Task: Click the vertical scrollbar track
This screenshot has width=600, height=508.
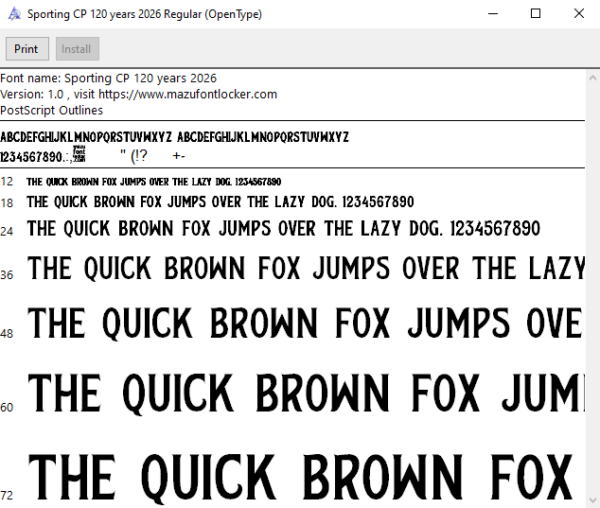Action: click(x=593, y=289)
